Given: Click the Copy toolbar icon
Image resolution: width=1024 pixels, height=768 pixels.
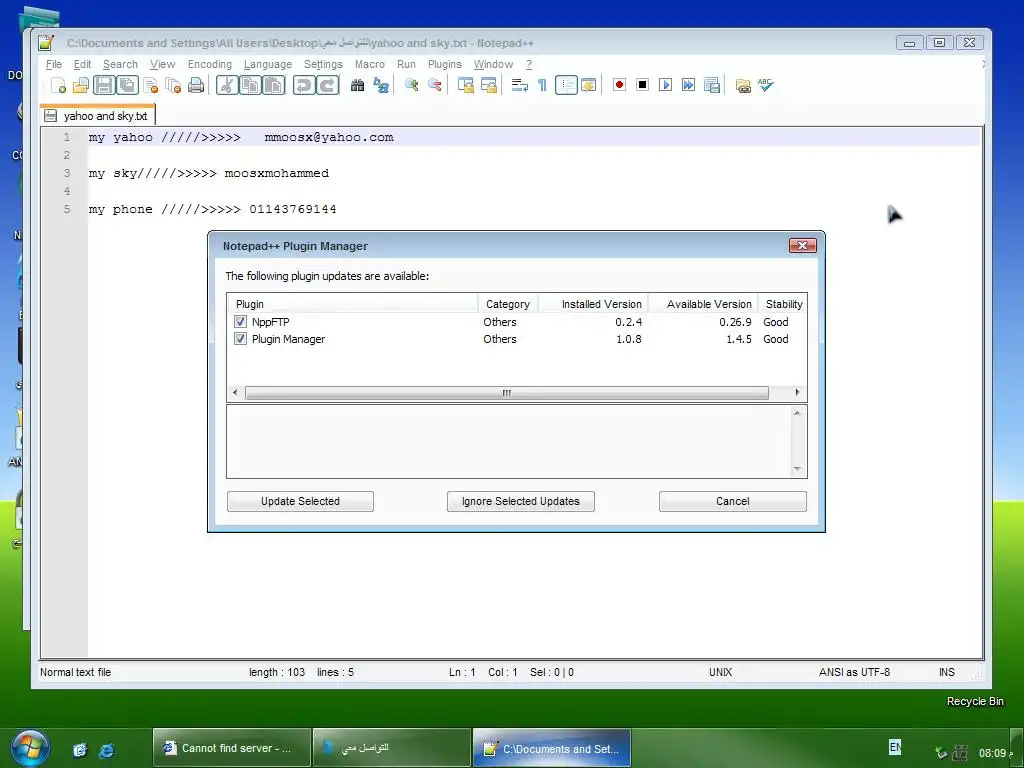Looking at the screenshot, I should tap(250, 86).
